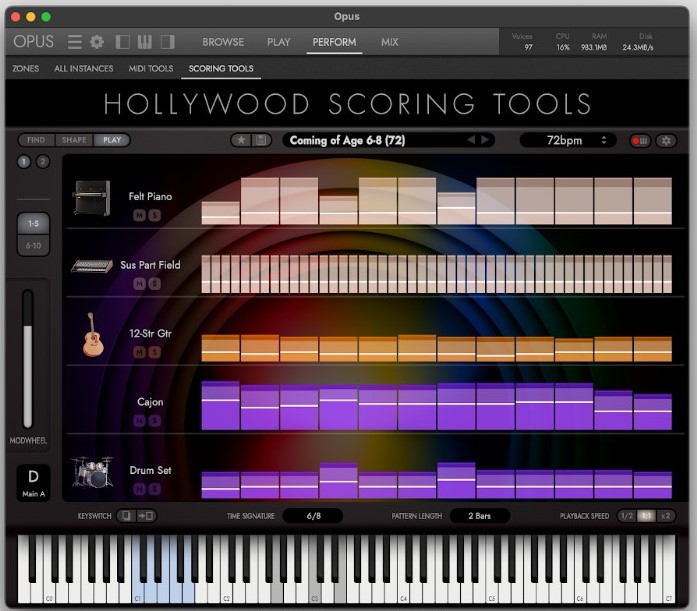Screen dimensions: 697x611
Task: Open the 6/8 time signature dropdown
Action: (313, 516)
